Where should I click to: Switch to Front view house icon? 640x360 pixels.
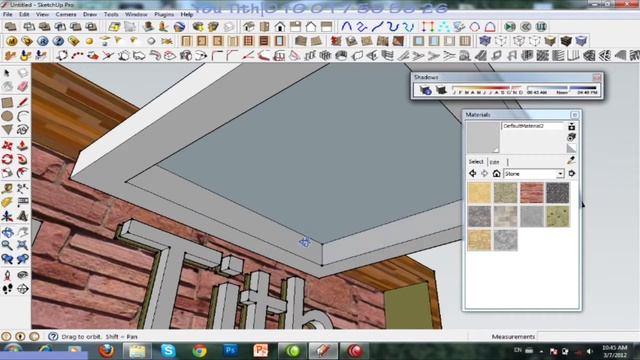[280, 27]
